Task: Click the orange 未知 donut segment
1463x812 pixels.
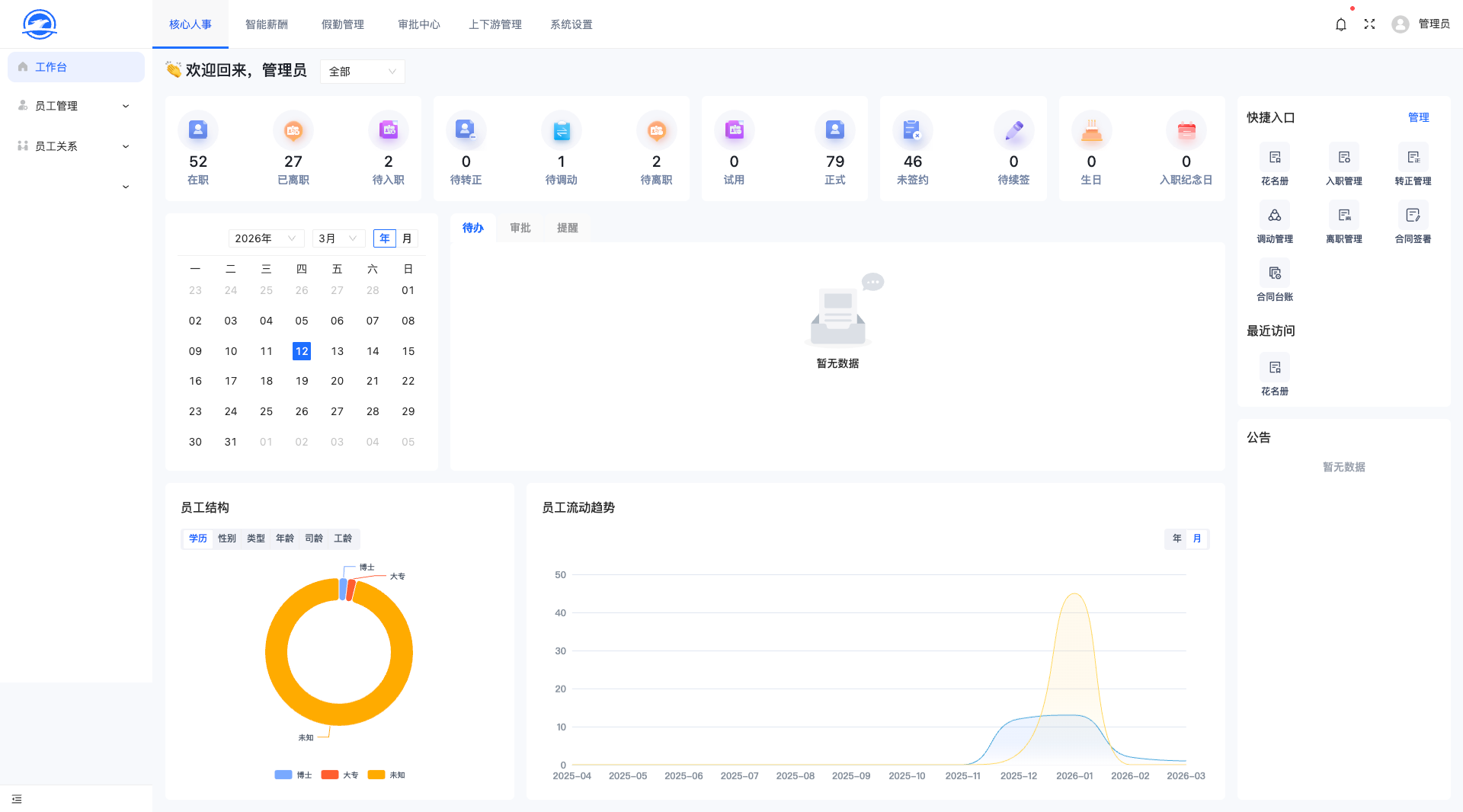Action: 339,715
